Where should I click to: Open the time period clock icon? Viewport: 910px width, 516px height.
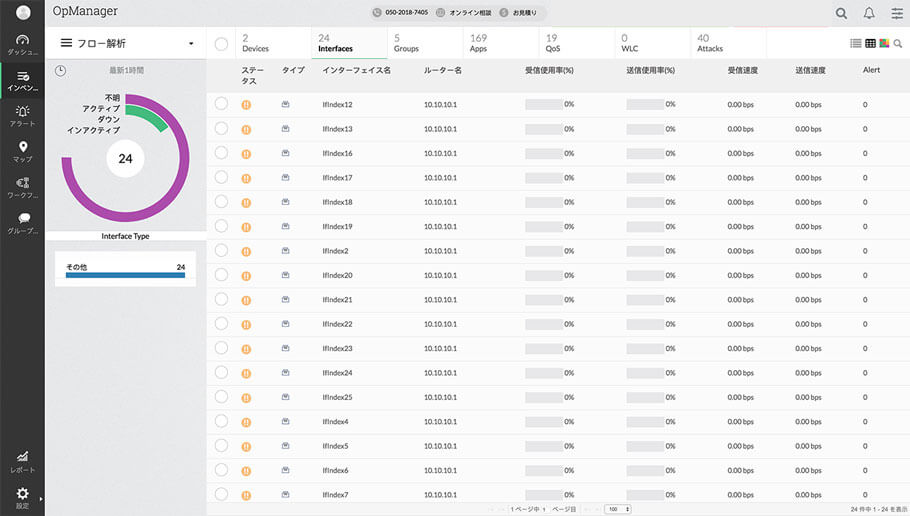[60, 71]
